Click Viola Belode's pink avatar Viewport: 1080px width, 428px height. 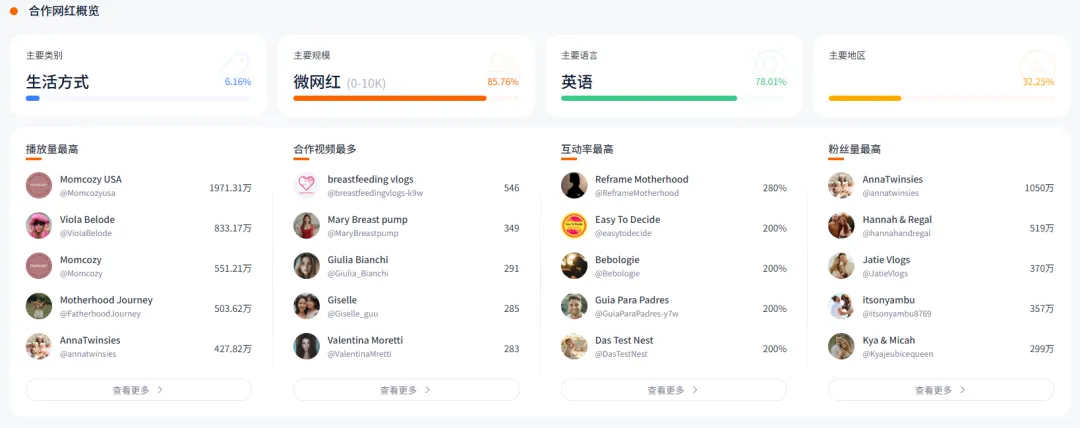tap(39, 226)
